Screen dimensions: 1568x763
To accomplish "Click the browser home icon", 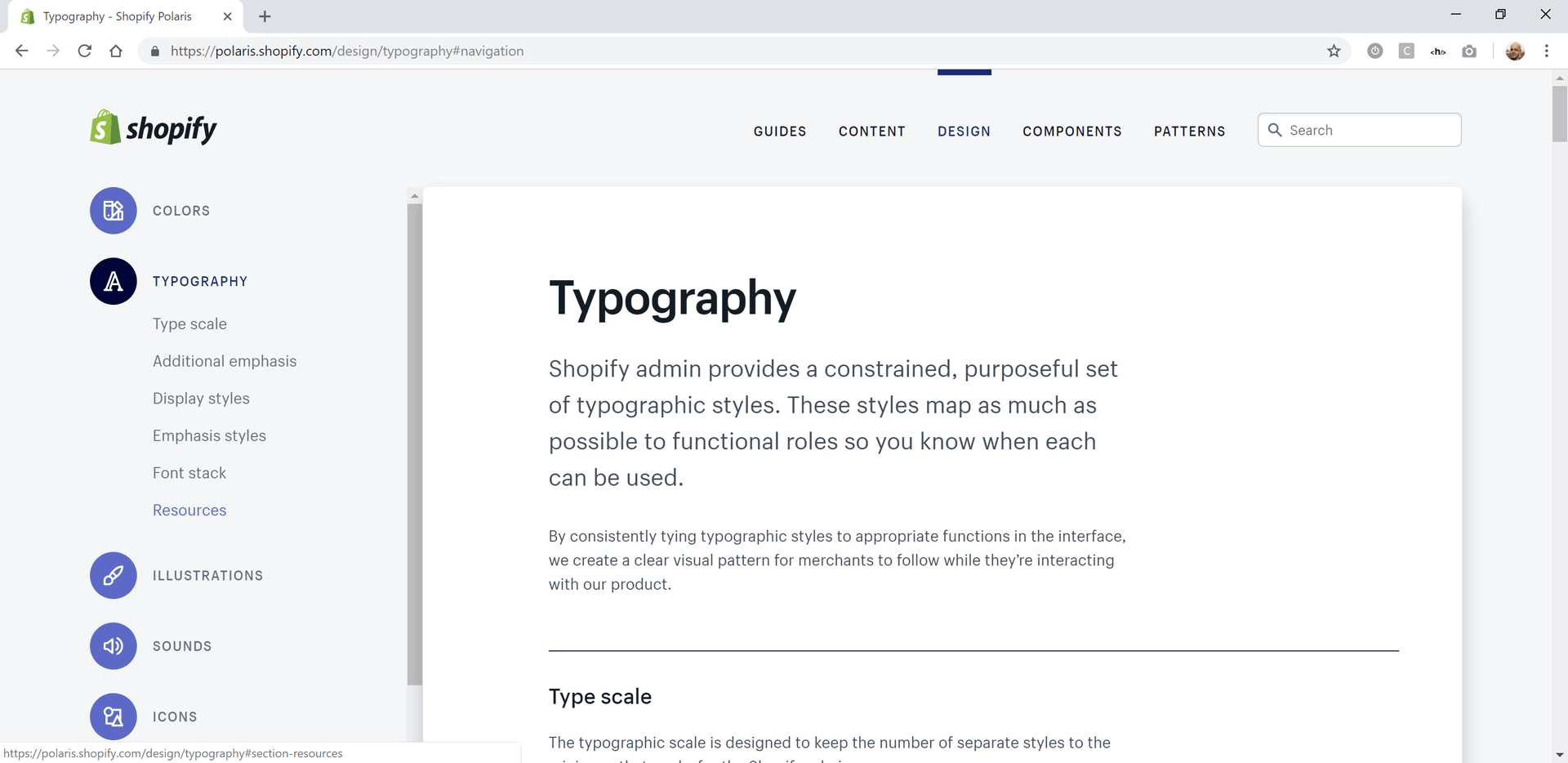I will coord(116,51).
